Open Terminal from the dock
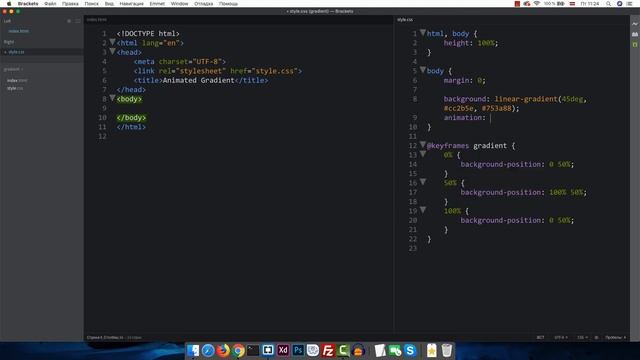640x360 pixels. point(253,350)
